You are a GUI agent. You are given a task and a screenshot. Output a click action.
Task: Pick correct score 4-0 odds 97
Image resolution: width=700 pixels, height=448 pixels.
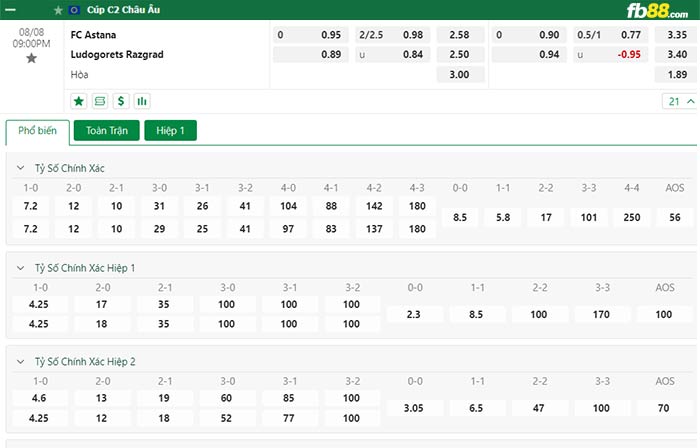pyautogui.click(x=288, y=229)
